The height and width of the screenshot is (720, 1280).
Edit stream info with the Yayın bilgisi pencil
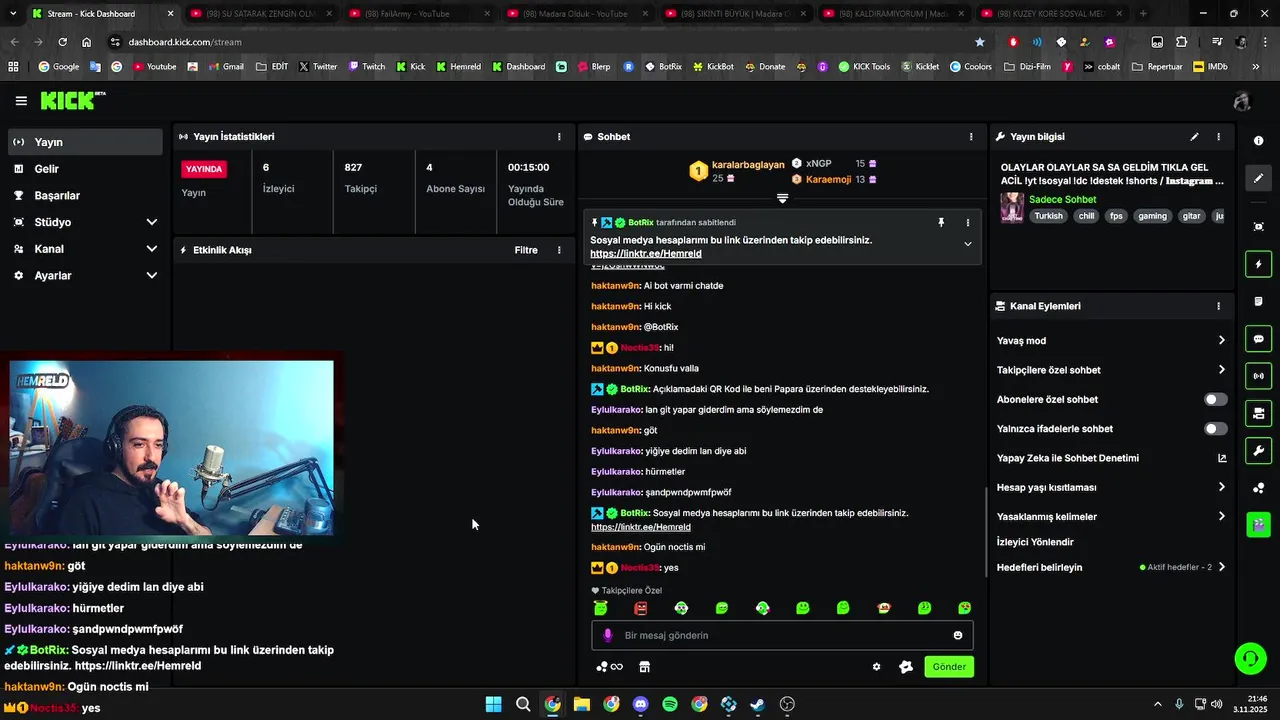click(x=1194, y=137)
